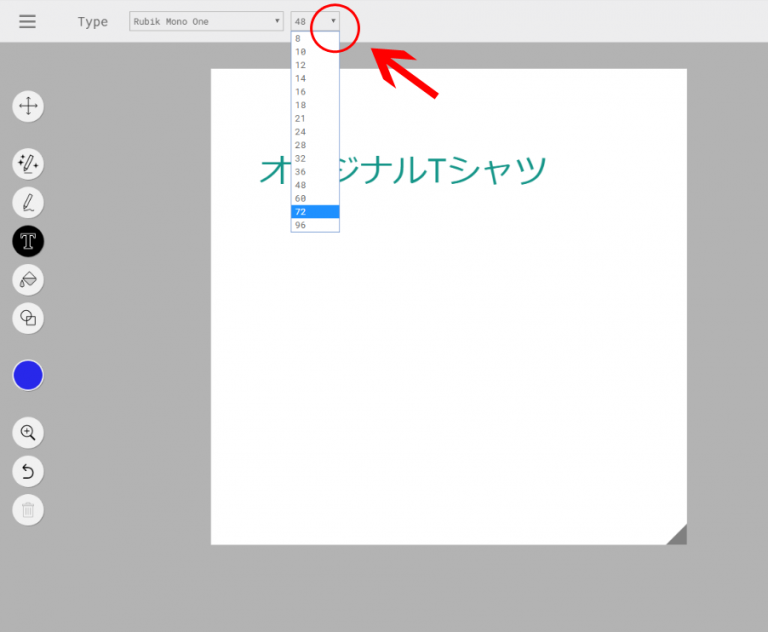This screenshot has height=632, width=768.
Task: Select the Fill paint bucket tool
Action: 28,279
